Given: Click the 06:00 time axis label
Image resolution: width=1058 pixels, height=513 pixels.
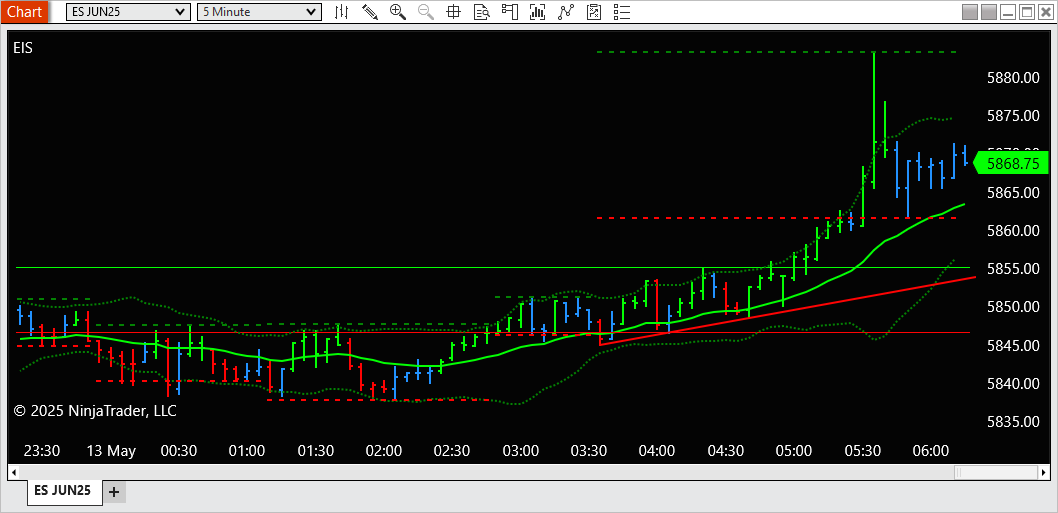Looking at the screenshot, I should 931,451.
